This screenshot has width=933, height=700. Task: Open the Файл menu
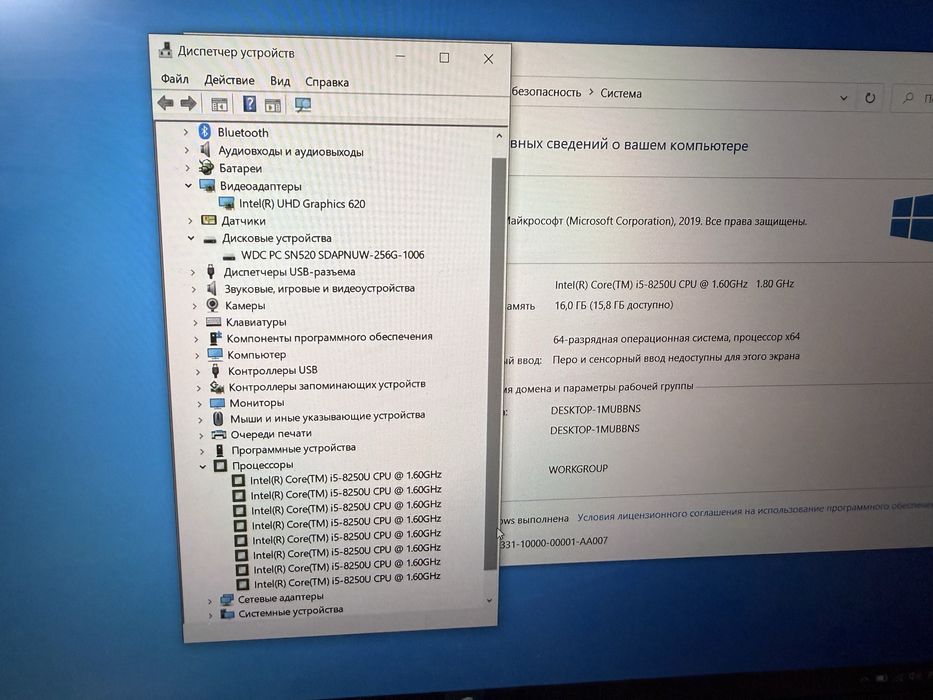coord(174,79)
